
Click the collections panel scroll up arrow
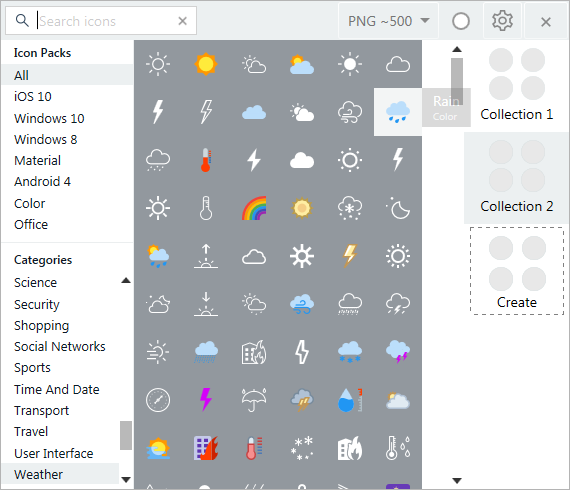[x=457, y=49]
